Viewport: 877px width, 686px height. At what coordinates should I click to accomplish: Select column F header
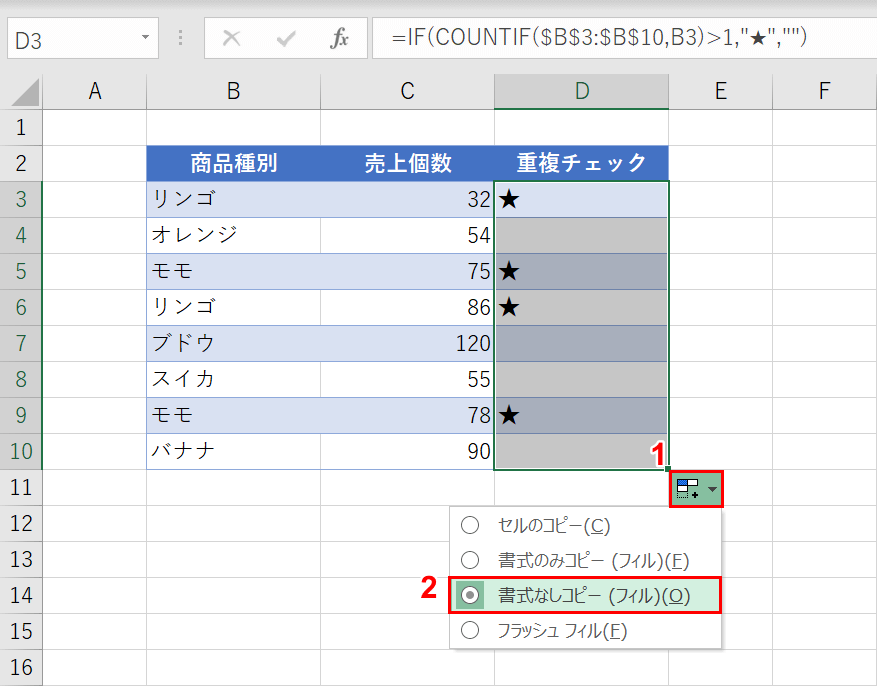tap(823, 90)
